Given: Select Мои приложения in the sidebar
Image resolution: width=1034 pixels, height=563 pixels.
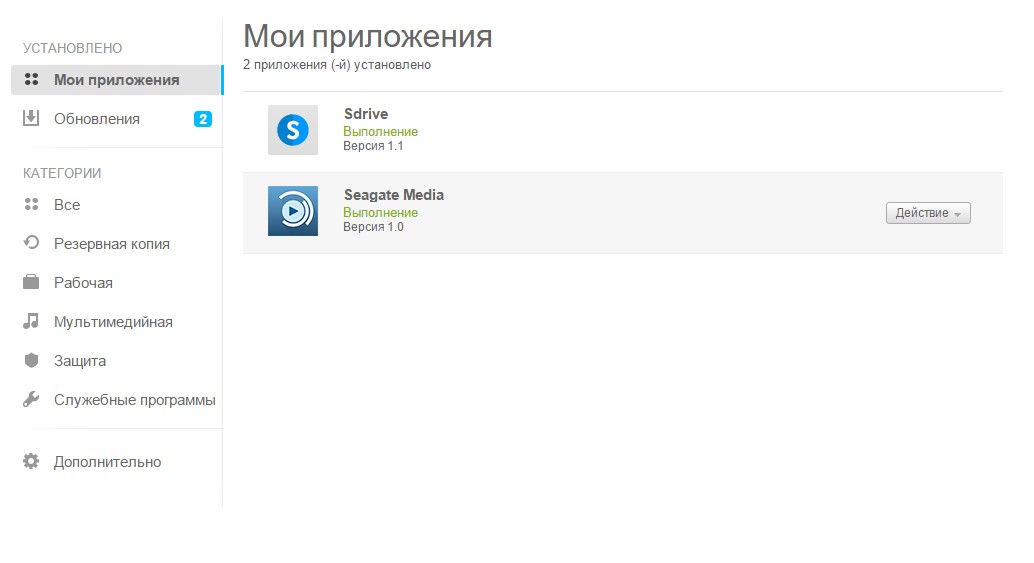Looking at the screenshot, I should [x=117, y=80].
